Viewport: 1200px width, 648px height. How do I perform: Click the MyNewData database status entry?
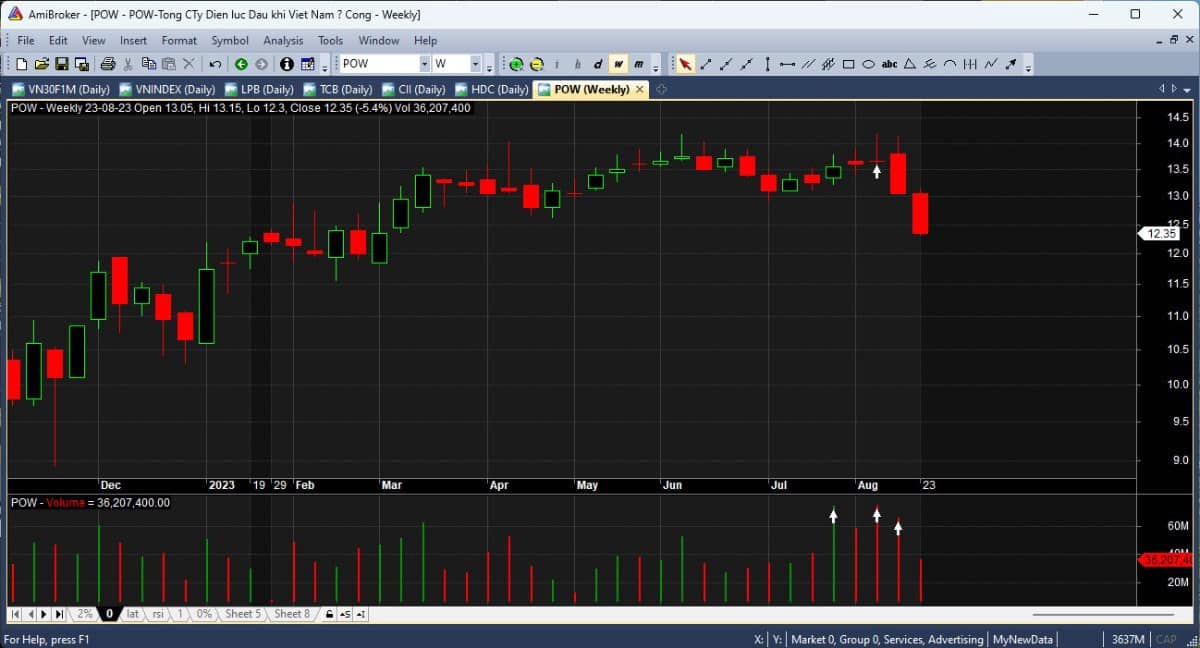1022,639
